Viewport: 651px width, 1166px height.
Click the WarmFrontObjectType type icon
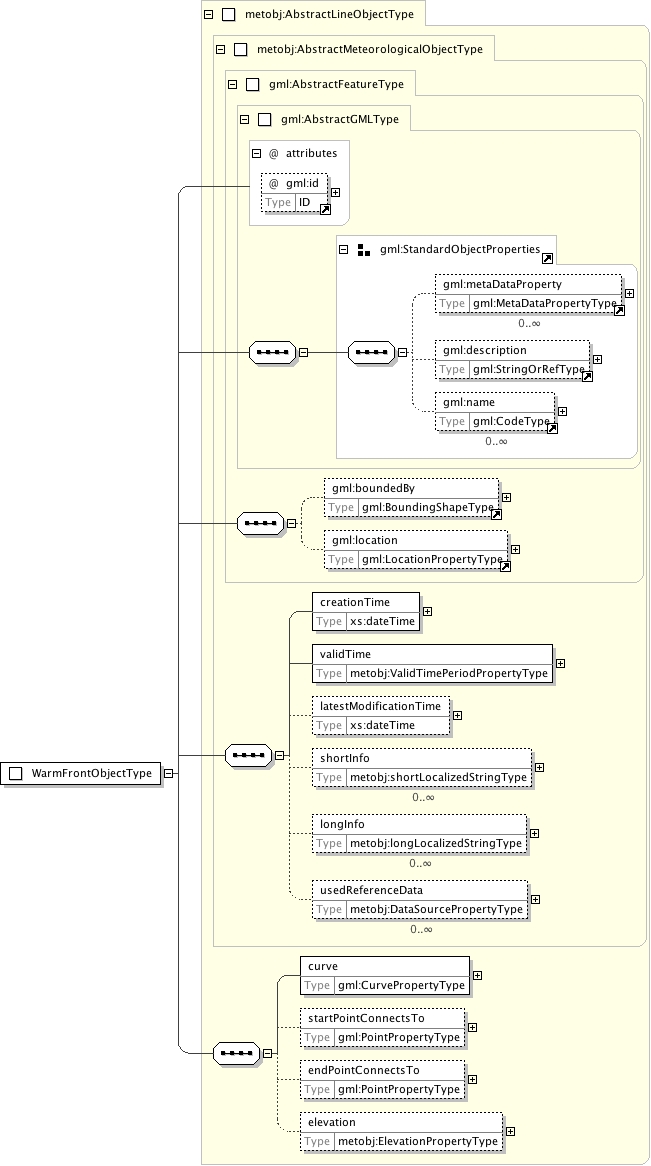16,773
